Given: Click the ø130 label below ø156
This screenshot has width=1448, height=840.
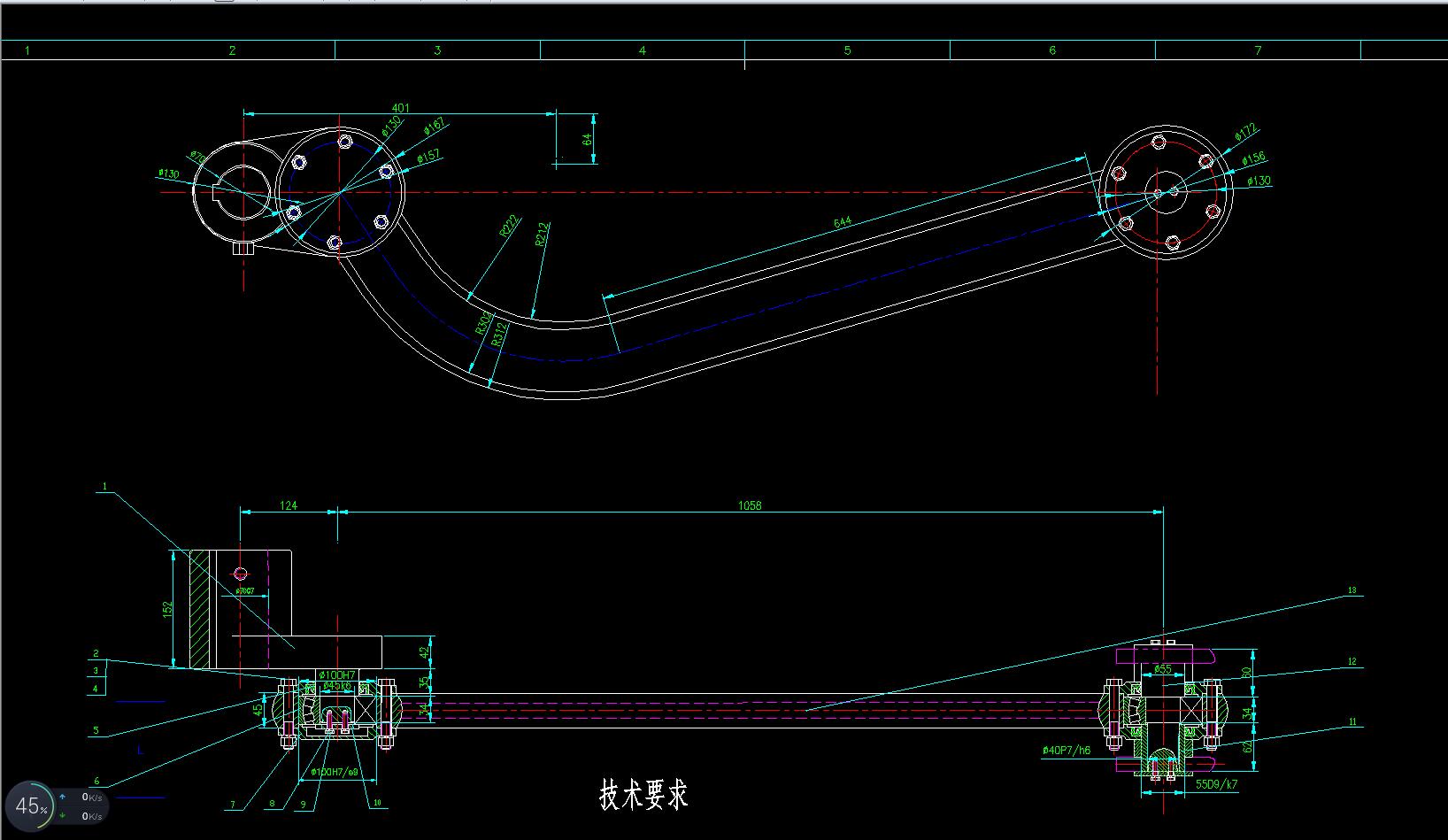Looking at the screenshot, I should pyautogui.click(x=1259, y=181).
